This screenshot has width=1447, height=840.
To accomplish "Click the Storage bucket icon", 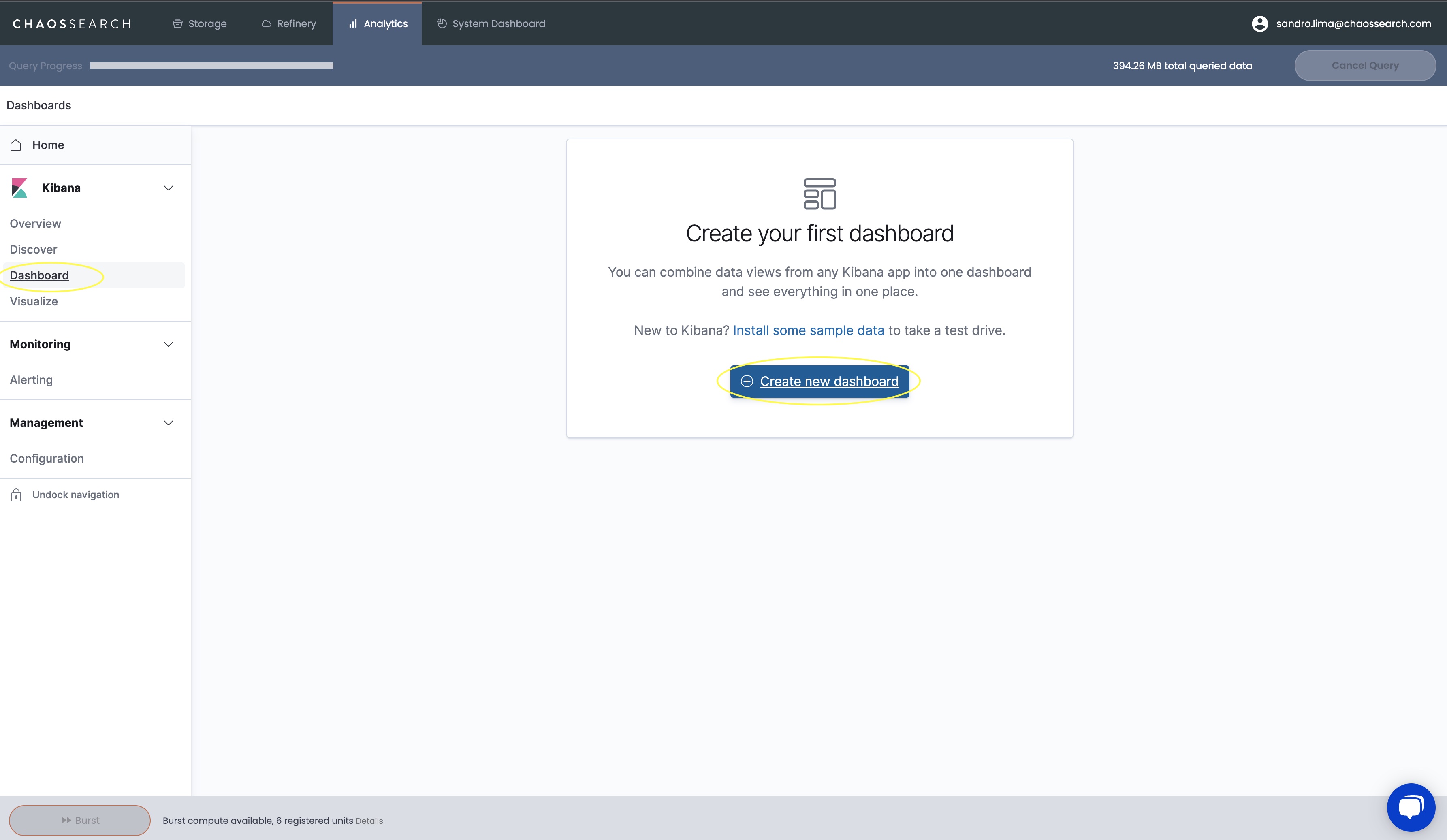I will [x=178, y=23].
